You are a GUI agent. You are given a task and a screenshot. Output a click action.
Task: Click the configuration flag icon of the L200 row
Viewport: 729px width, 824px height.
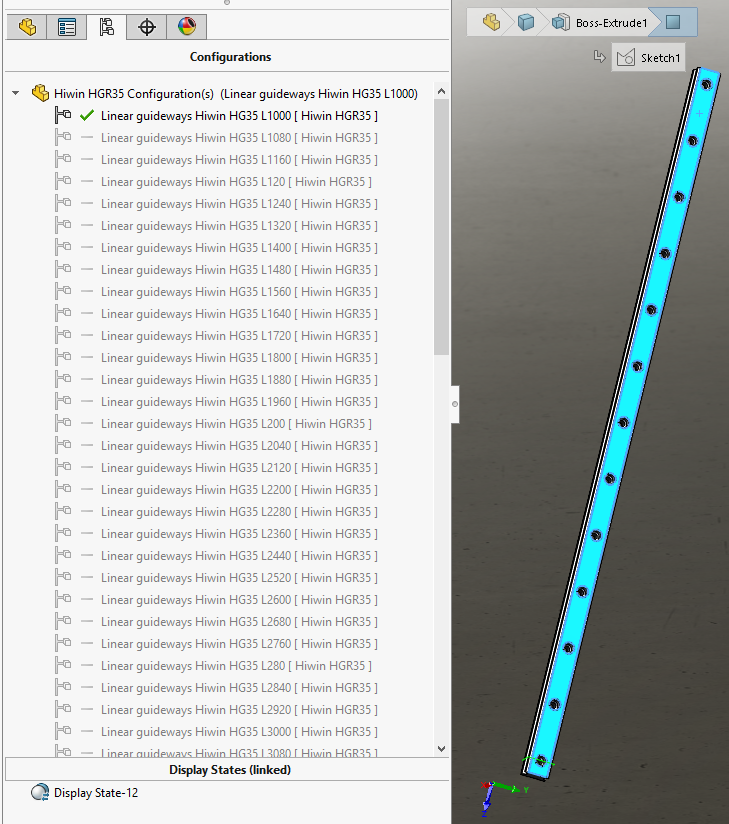tap(63, 424)
